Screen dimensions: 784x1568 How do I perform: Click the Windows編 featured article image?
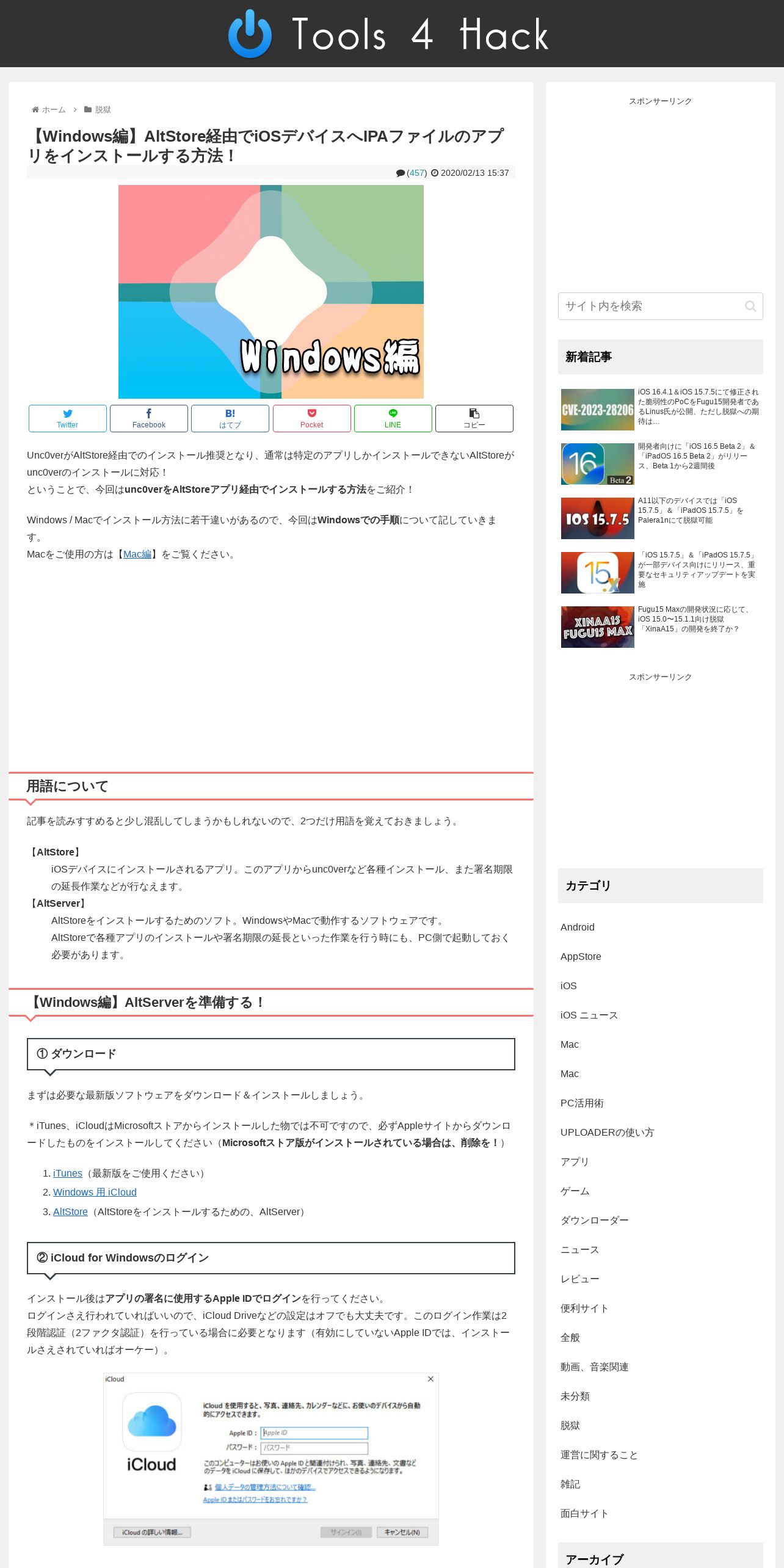coord(271,292)
